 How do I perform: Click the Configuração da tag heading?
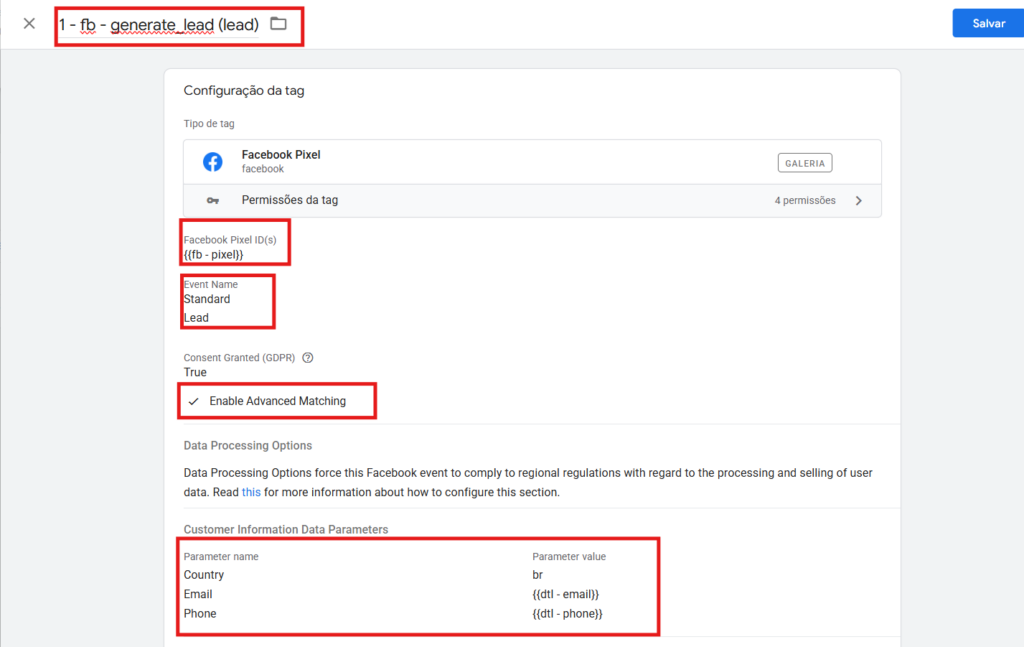244,91
